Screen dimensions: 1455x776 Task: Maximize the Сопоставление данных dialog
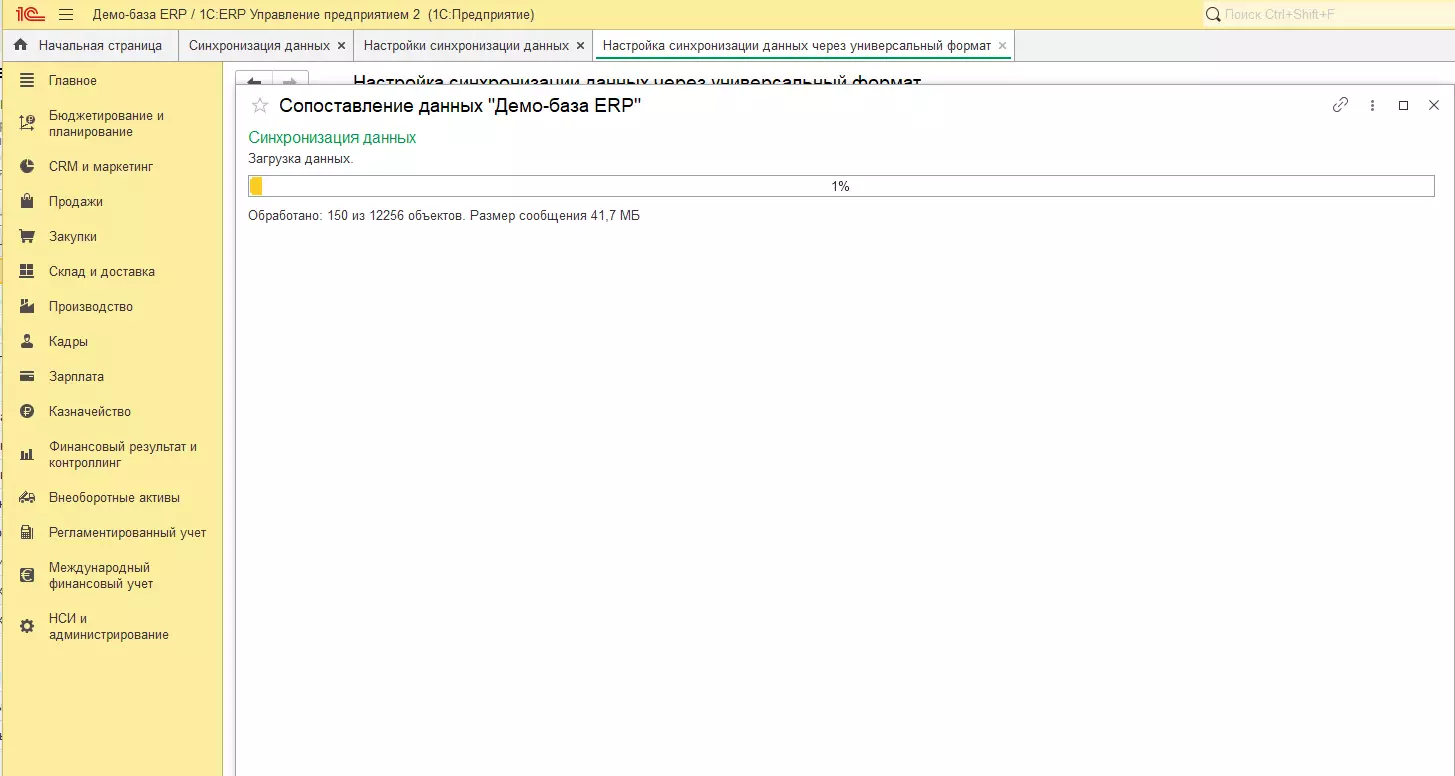point(1403,105)
